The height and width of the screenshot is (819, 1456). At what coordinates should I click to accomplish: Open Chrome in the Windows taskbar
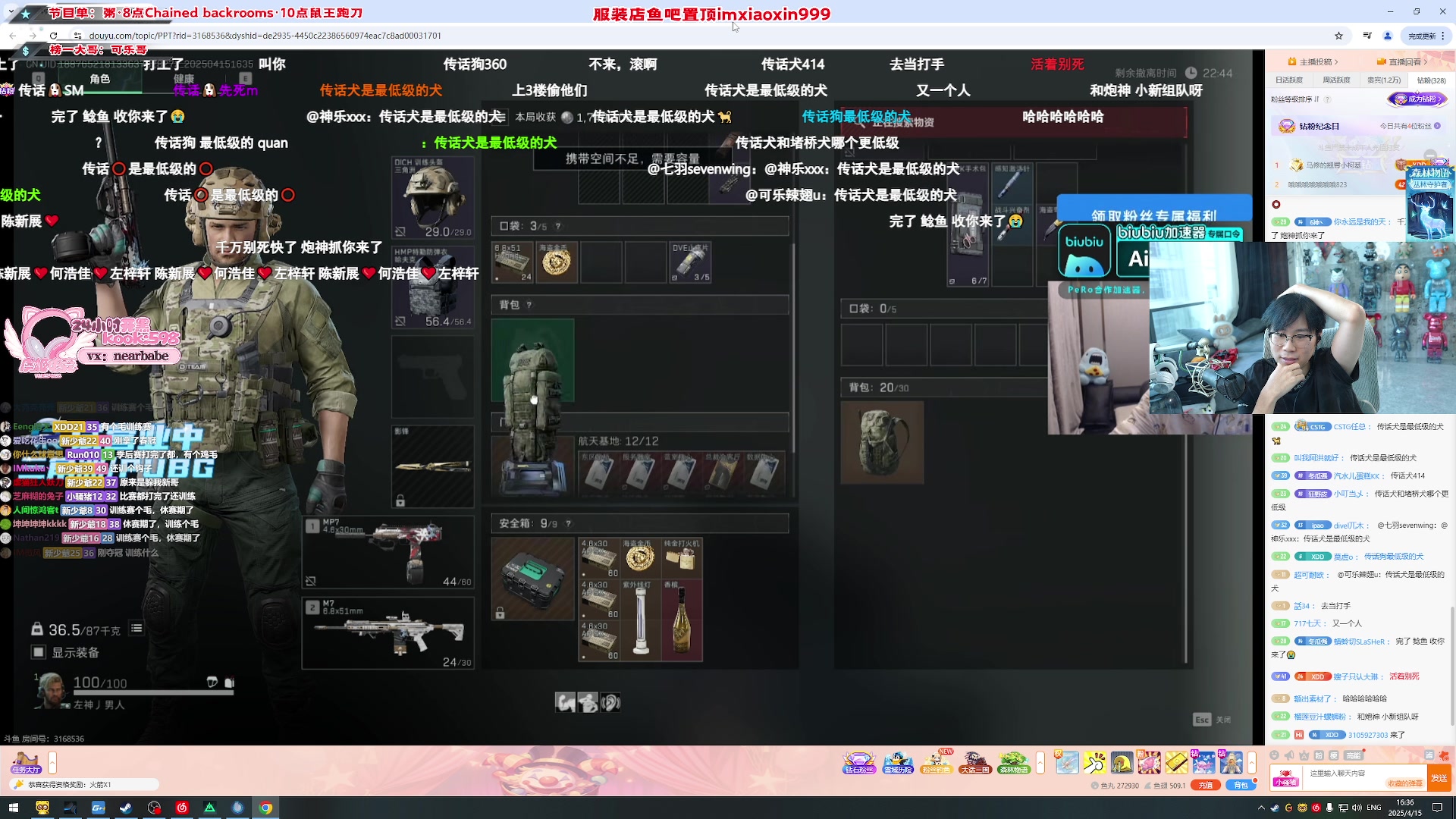265,808
